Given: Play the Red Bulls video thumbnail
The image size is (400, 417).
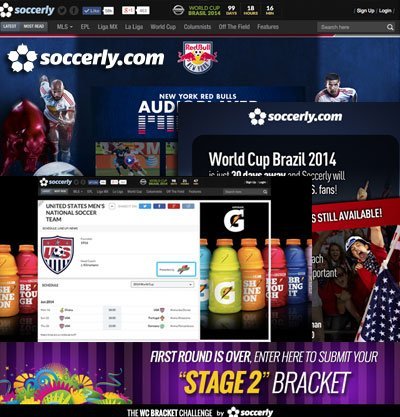Looking at the screenshot, I should [129, 160].
